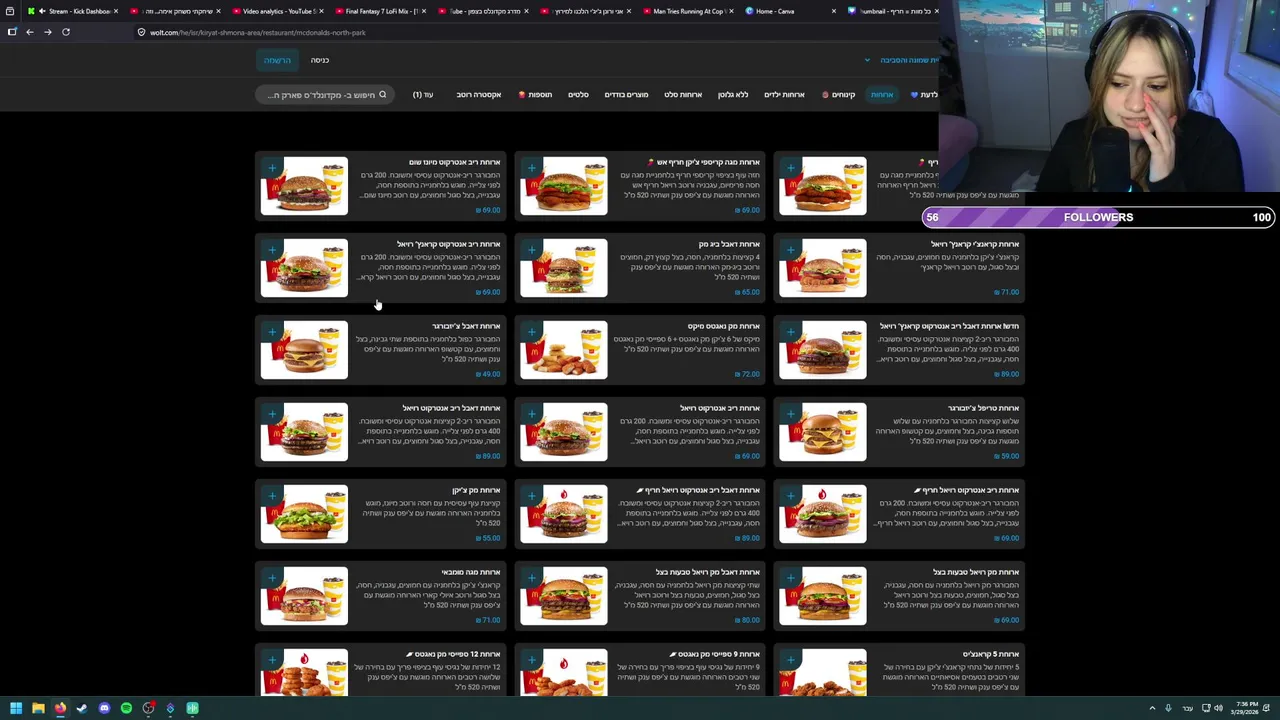Open Steam from the taskbar
This screenshot has width=1280, height=720.
coord(82,708)
